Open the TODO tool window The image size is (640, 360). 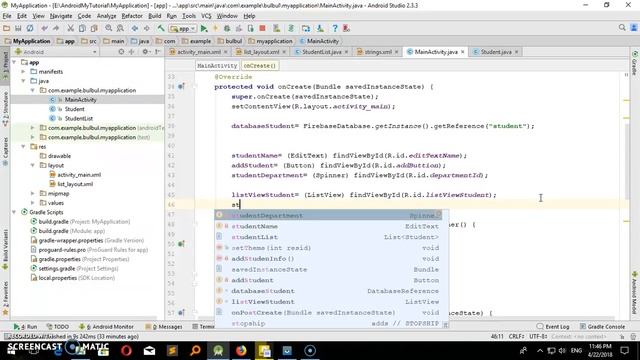click(58, 327)
